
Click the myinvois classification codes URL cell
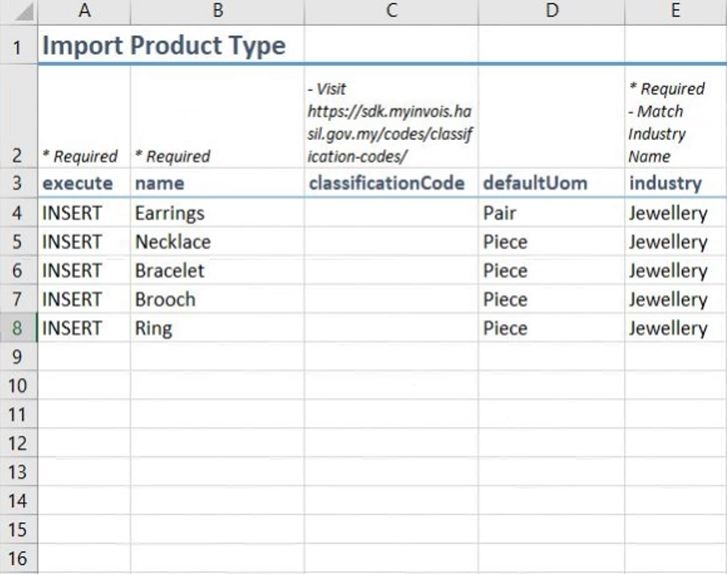391,116
